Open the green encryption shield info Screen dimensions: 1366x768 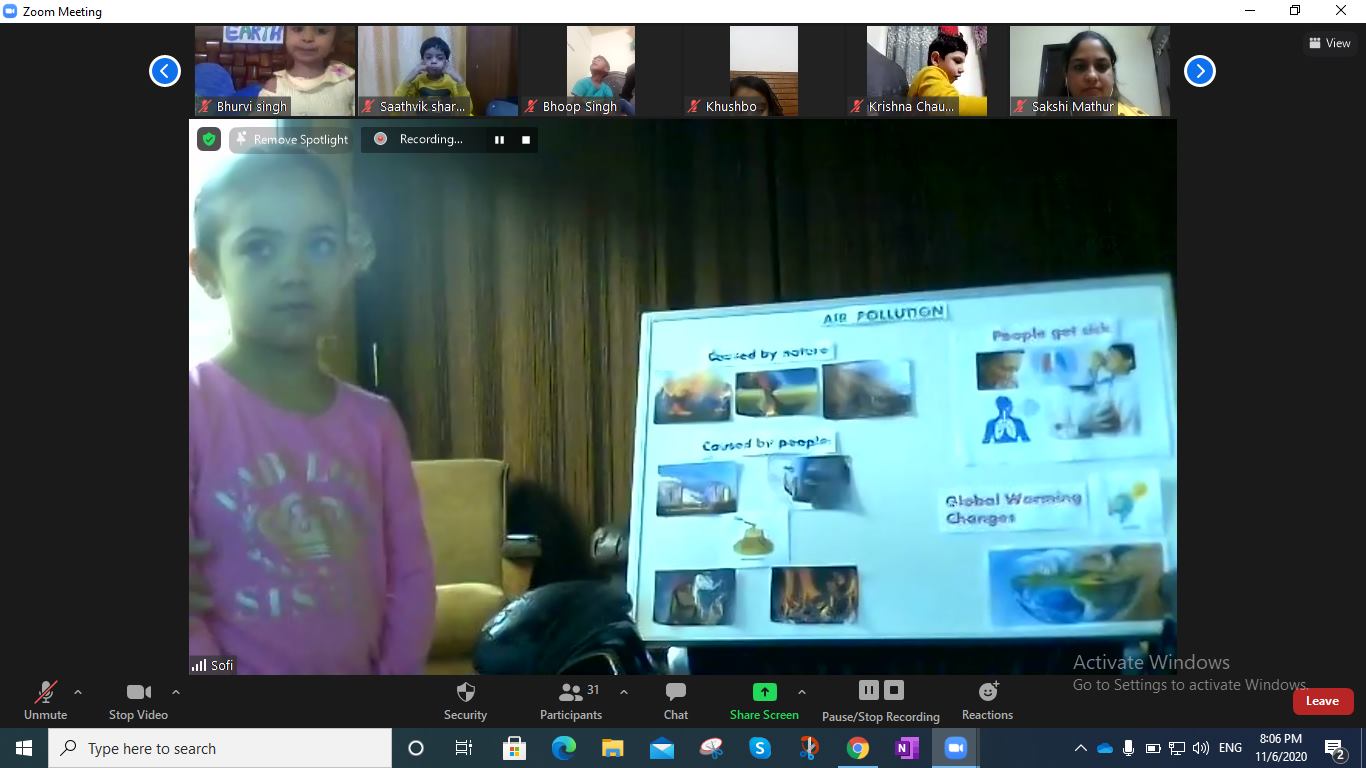(x=209, y=140)
